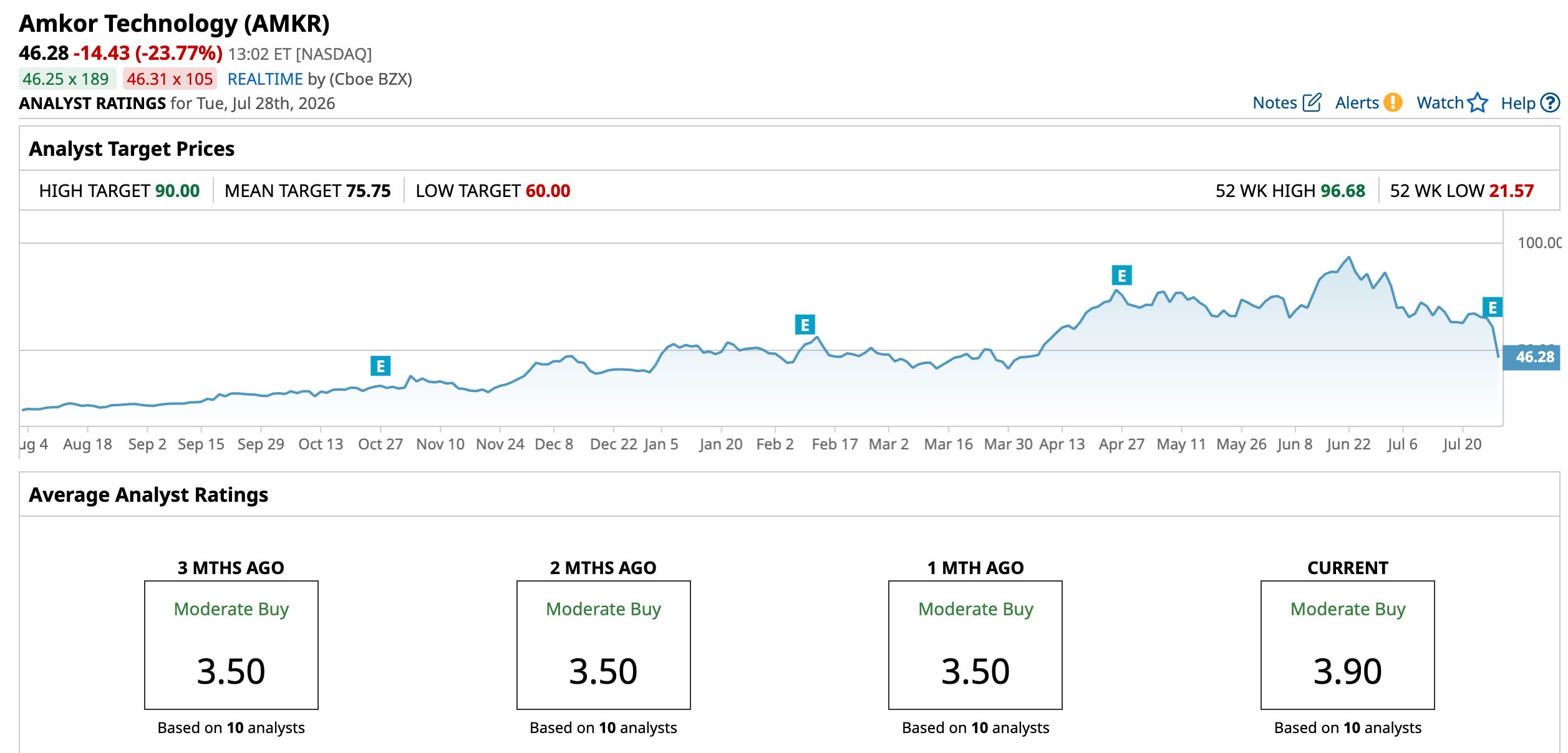The height and width of the screenshot is (753, 1568).
Task: Click the Alerts text link
Action: (x=1357, y=103)
